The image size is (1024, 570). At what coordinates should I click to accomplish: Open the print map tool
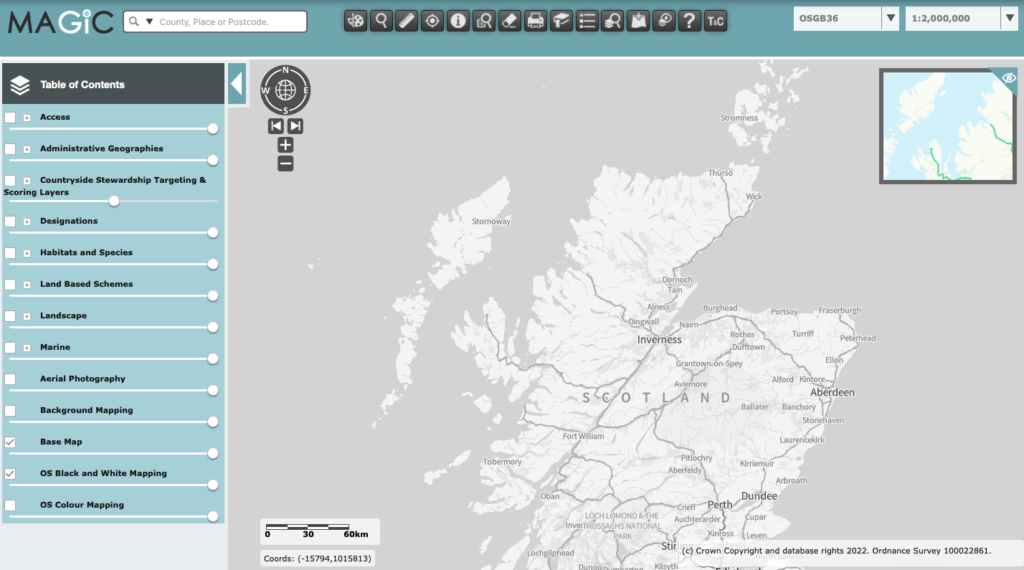pos(535,21)
